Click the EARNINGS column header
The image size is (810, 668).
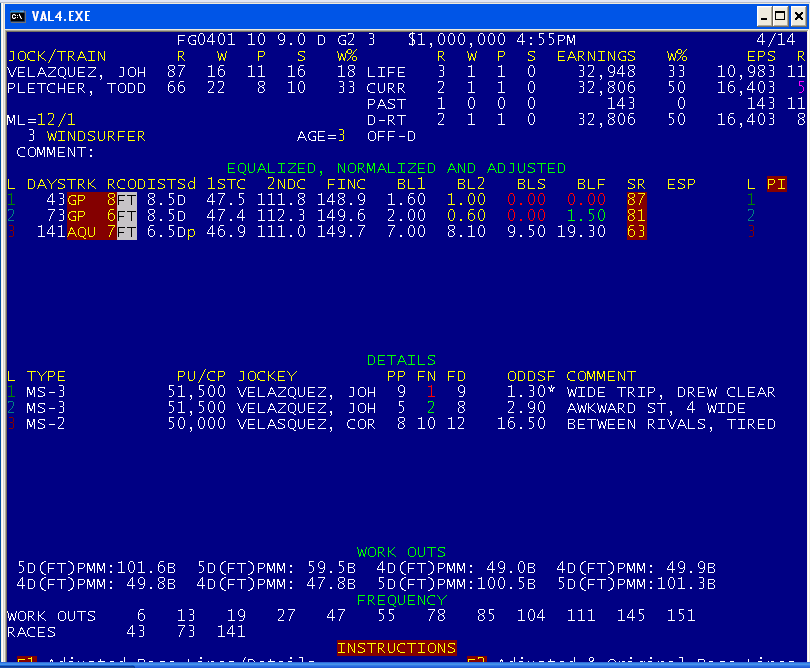[x=596, y=56]
